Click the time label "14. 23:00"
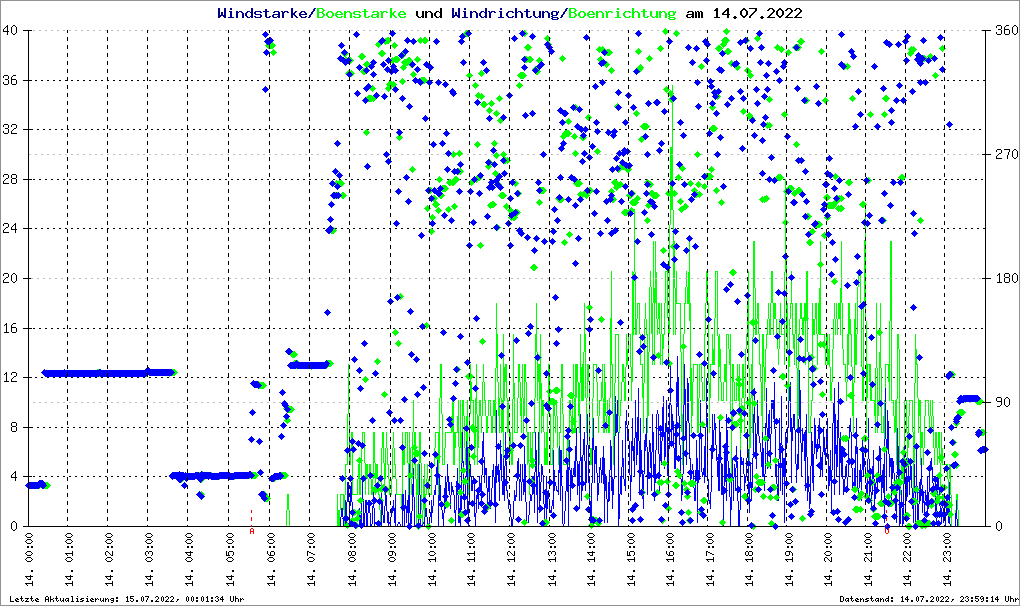The height and width of the screenshot is (606, 1020). point(947,559)
